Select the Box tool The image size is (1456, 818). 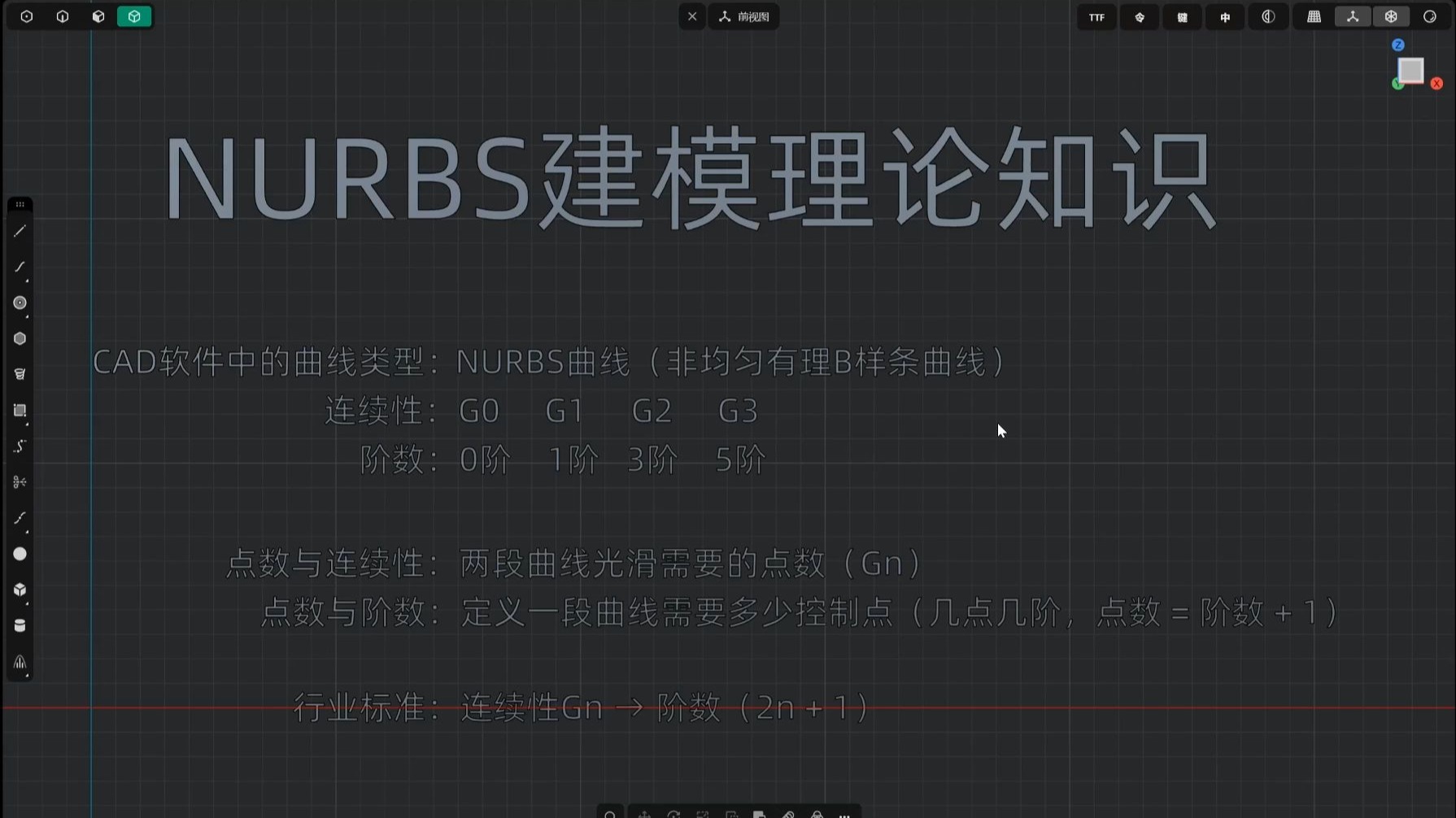[x=20, y=590]
